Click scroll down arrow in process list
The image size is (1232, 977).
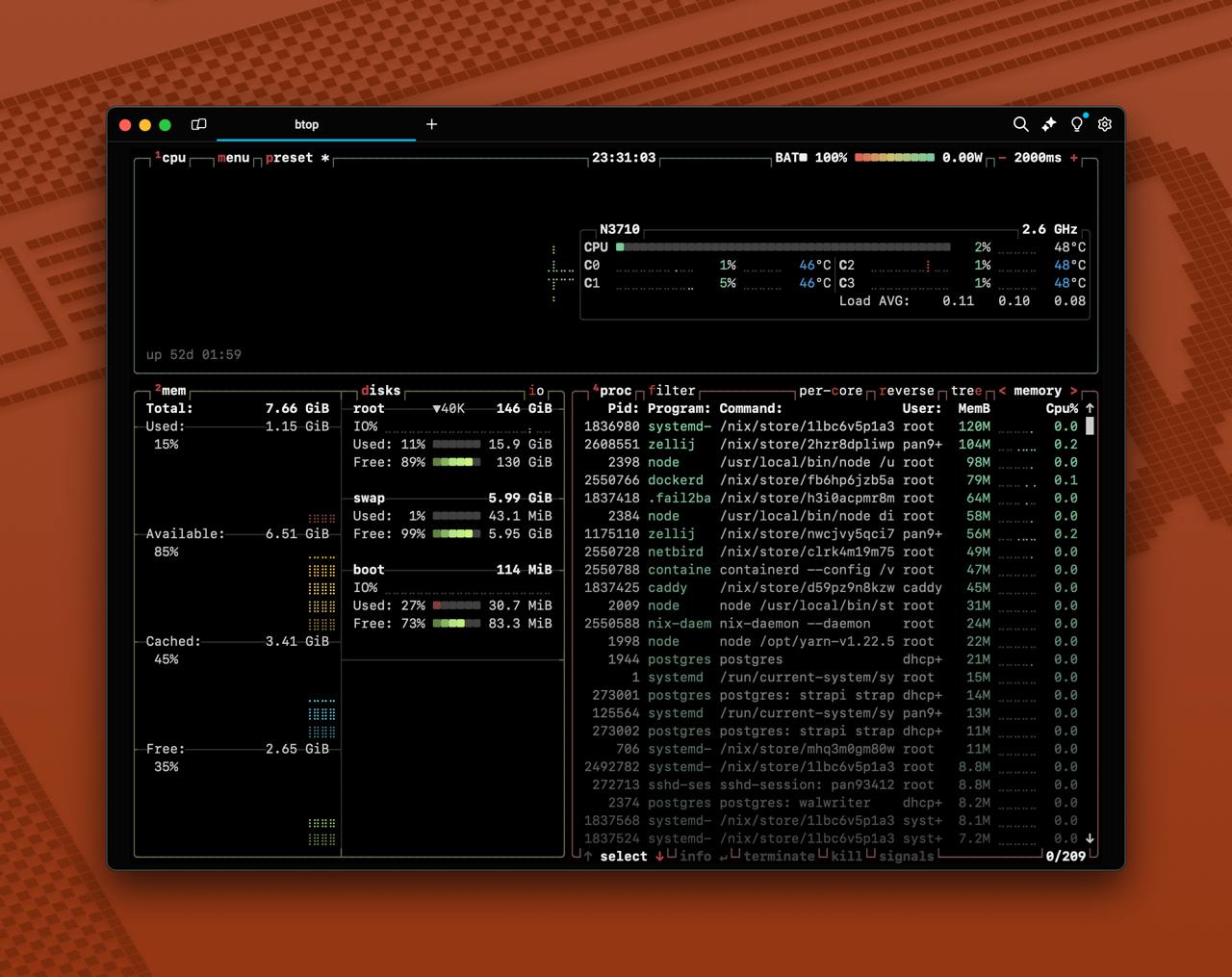[1090, 838]
